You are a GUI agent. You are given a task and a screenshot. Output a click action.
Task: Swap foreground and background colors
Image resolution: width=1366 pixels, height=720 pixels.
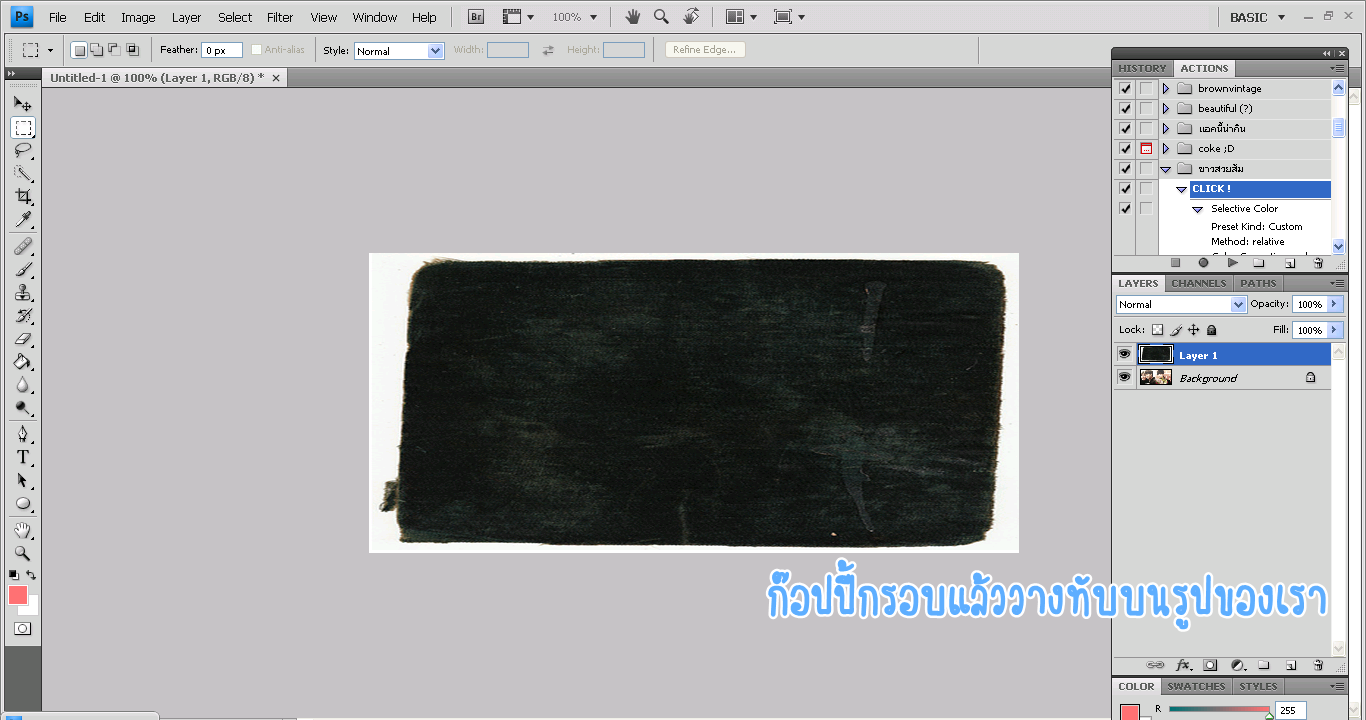click(31, 575)
